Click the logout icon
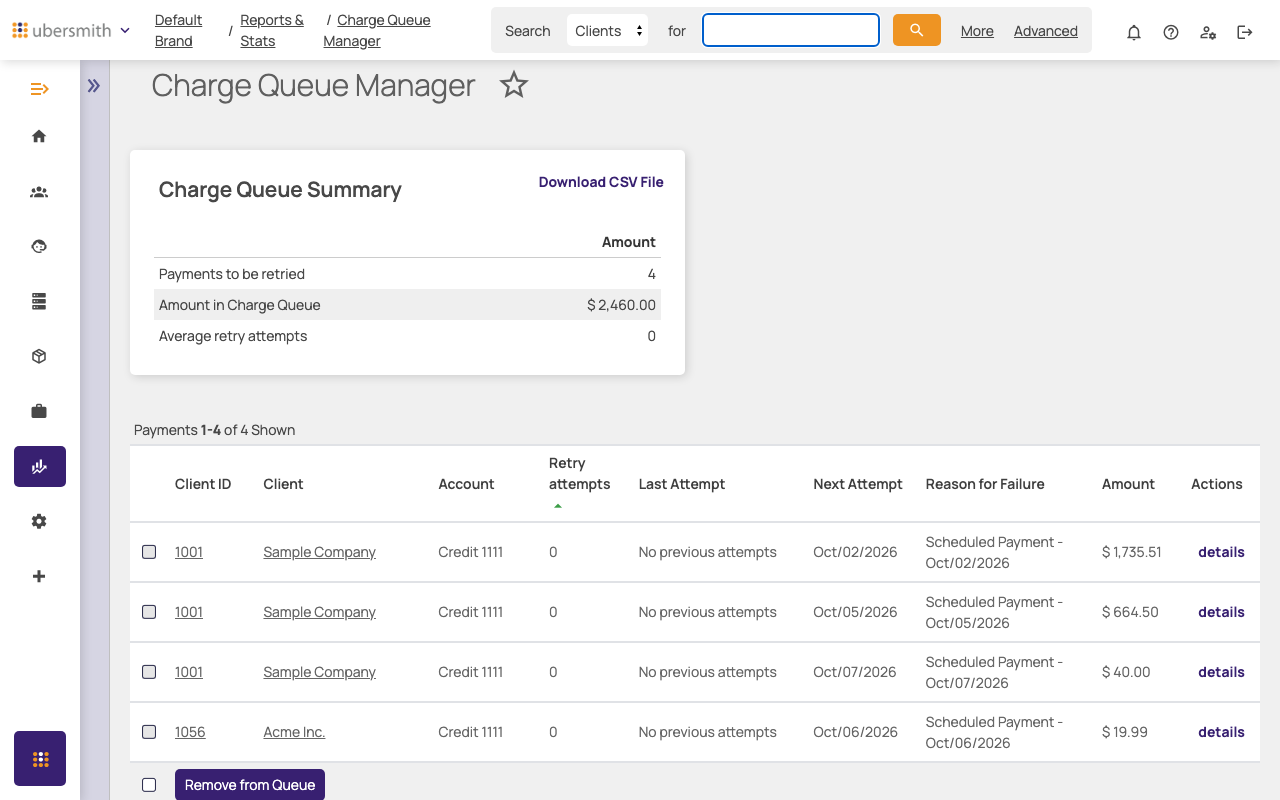Screen dimensions: 1280x800 coord(1245,32)
